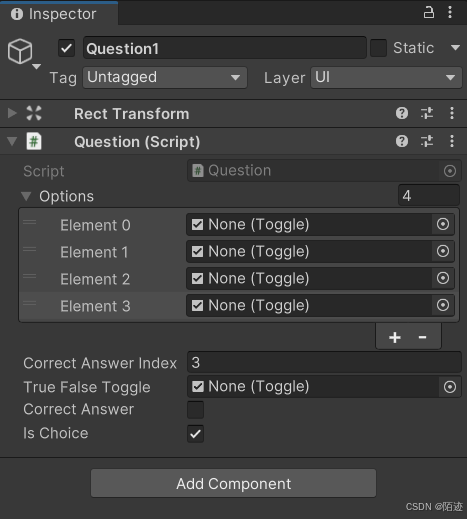Viewport: 467px width, 519px height.
Task: Open the Tag dropdown showing Untagged
Action: [165, 78]
